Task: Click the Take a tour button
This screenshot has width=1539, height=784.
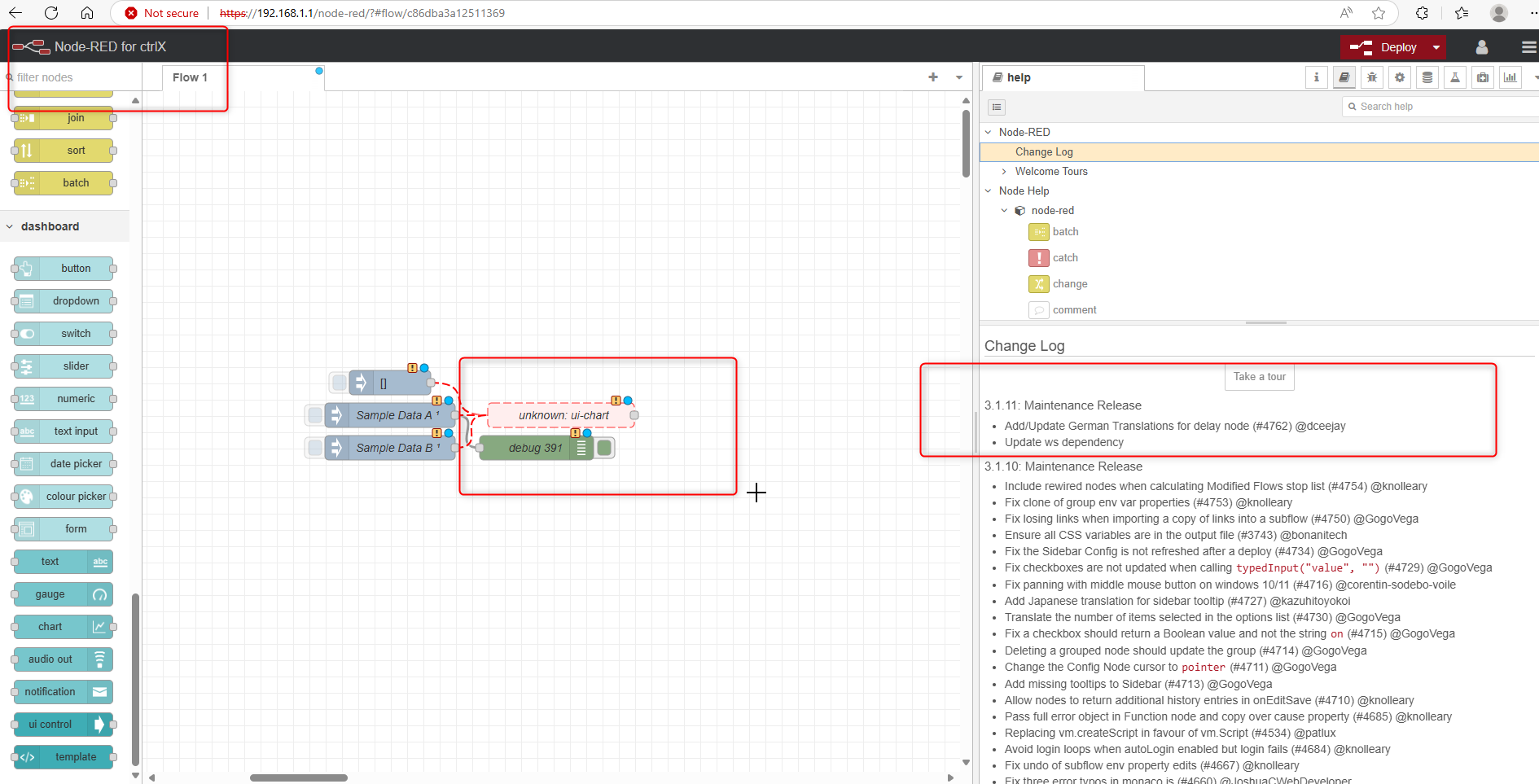Action: (1259, 376)
